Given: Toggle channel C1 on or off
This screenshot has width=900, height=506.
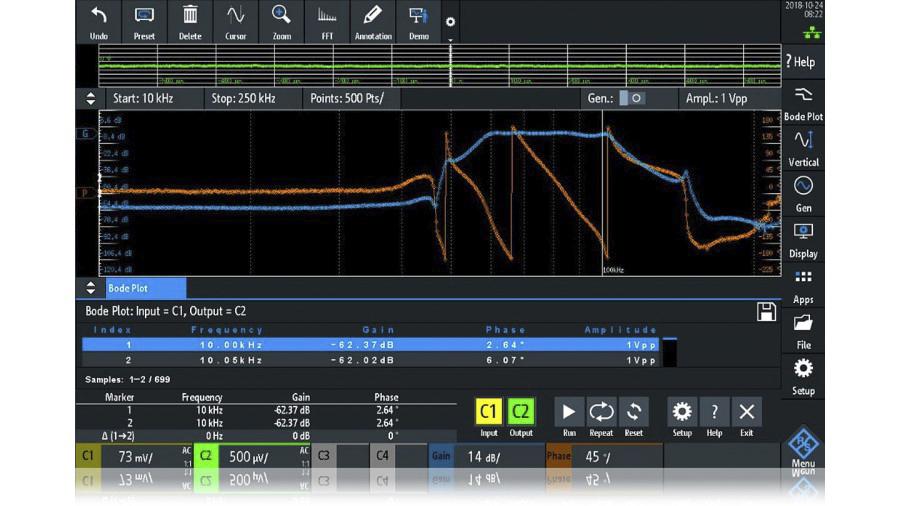Looking at the screenshot, I should [x=88, y=456].
